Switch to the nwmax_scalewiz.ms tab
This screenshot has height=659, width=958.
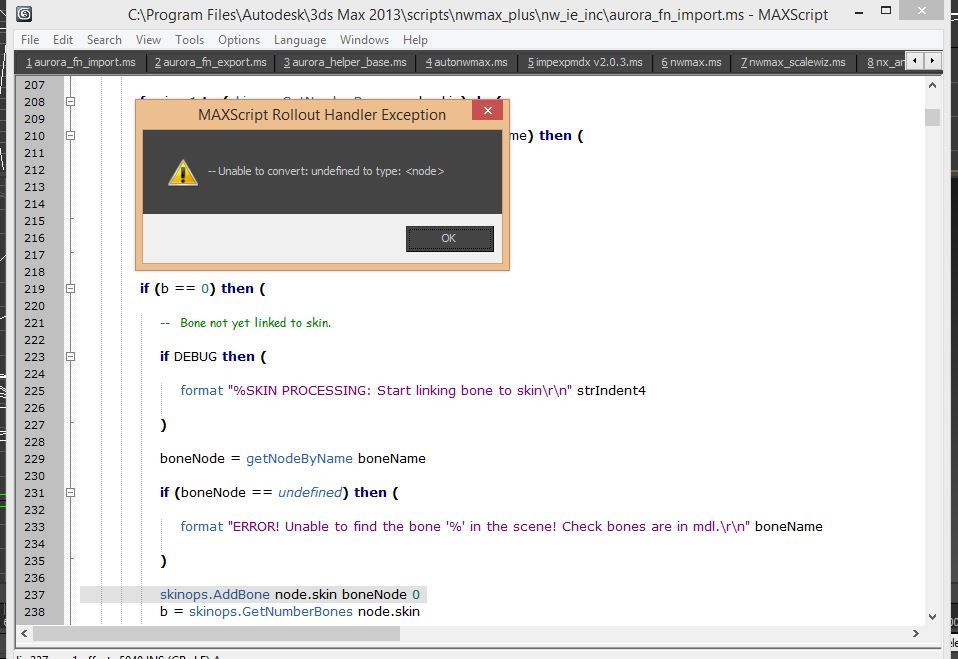coord(793,62)
